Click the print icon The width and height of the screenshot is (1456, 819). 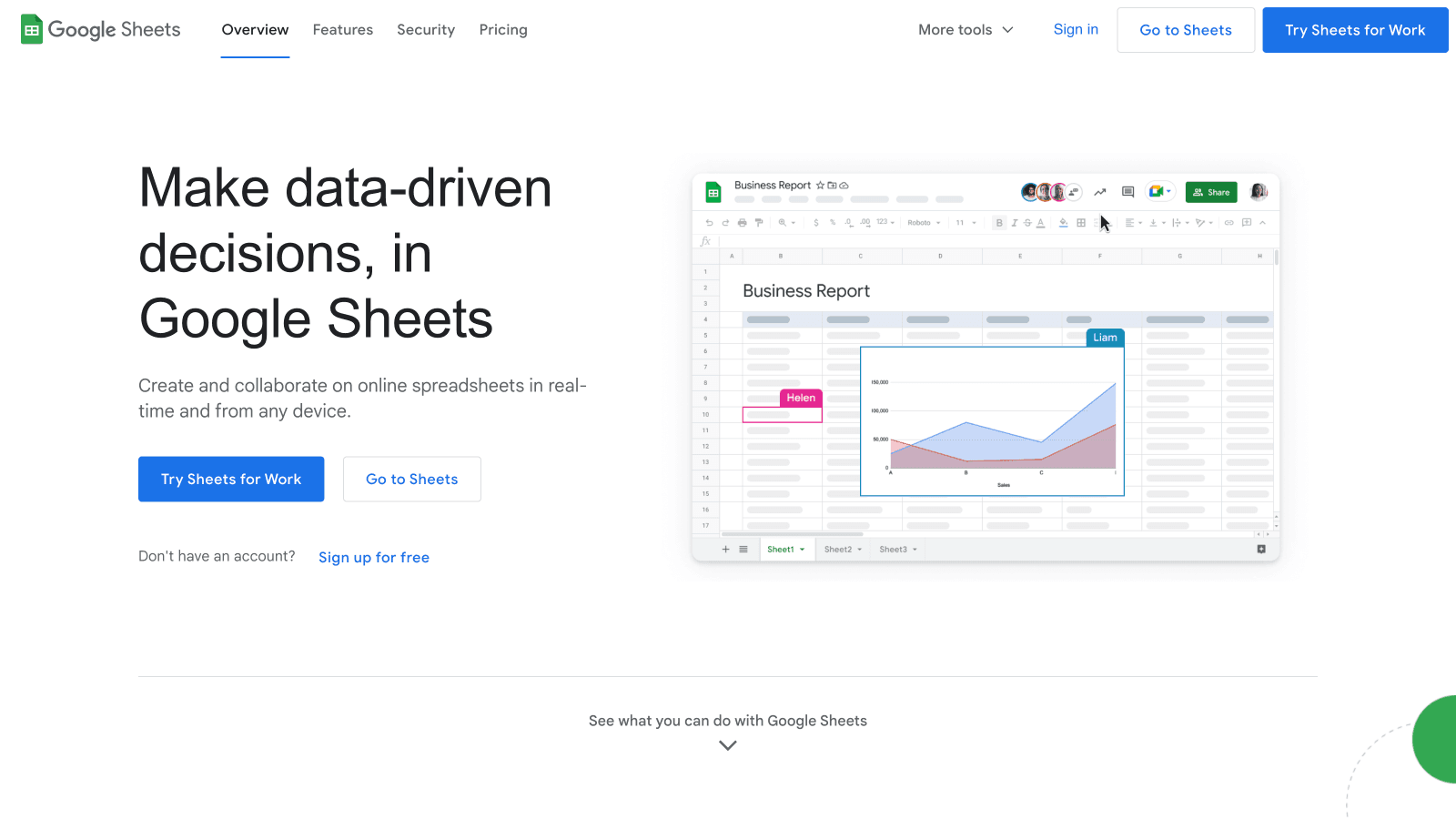(x=742, y=222)
